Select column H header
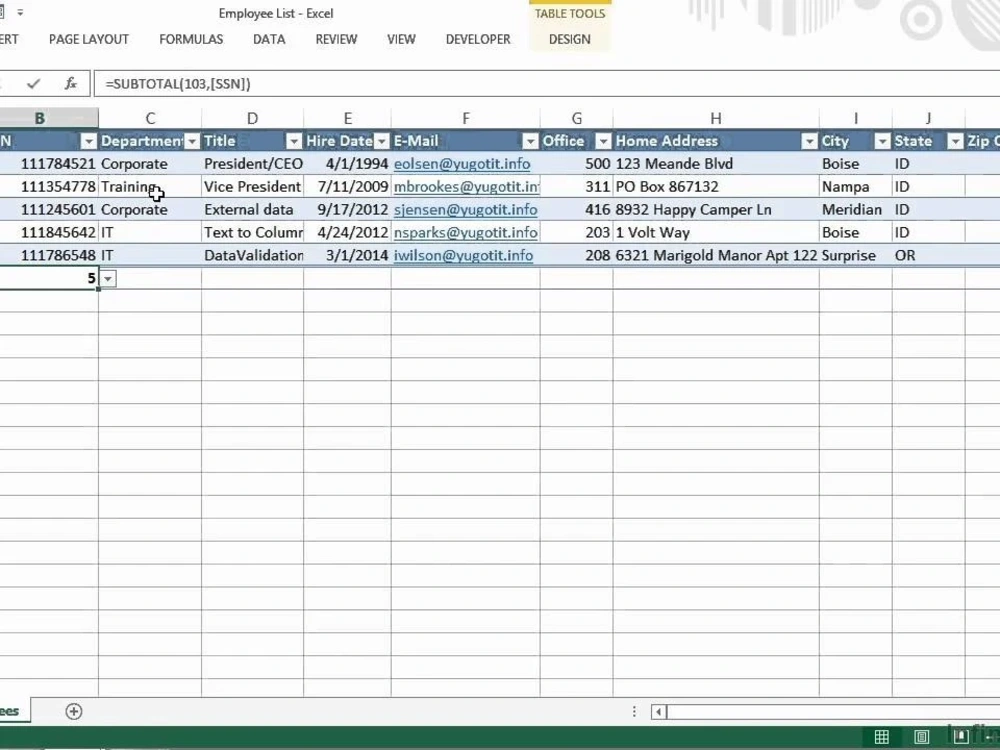Image resolution: width=1000 pixels, height=750 pixels. click(716, 118)
